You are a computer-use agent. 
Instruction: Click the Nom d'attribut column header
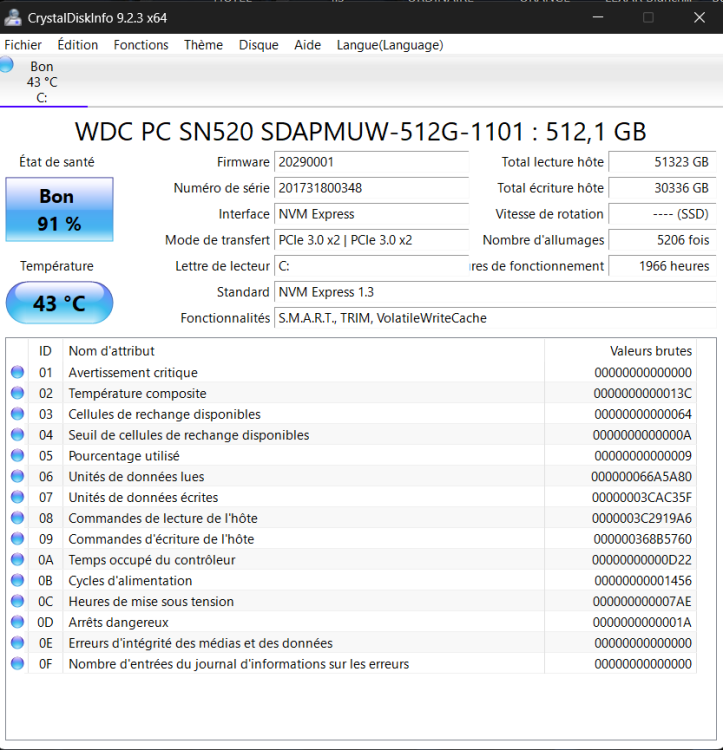[303, 351]
